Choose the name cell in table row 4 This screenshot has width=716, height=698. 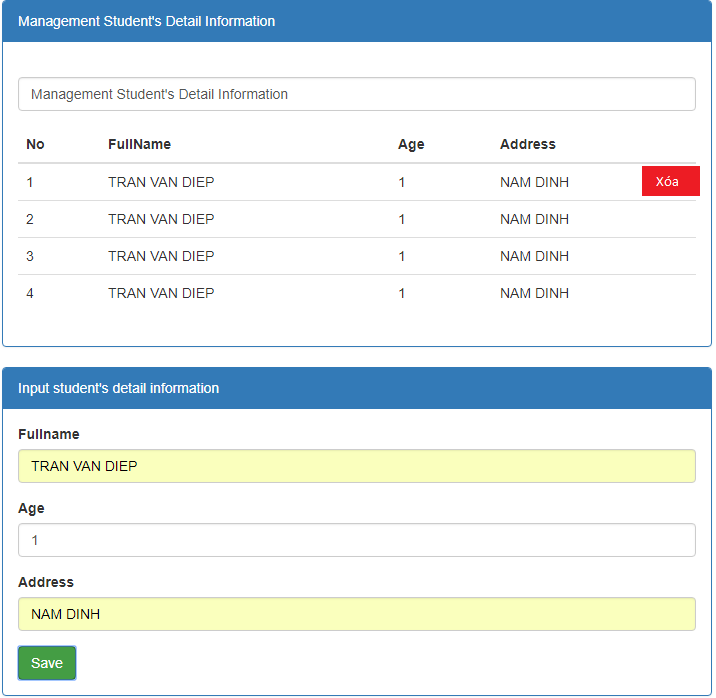pos(161,293)
